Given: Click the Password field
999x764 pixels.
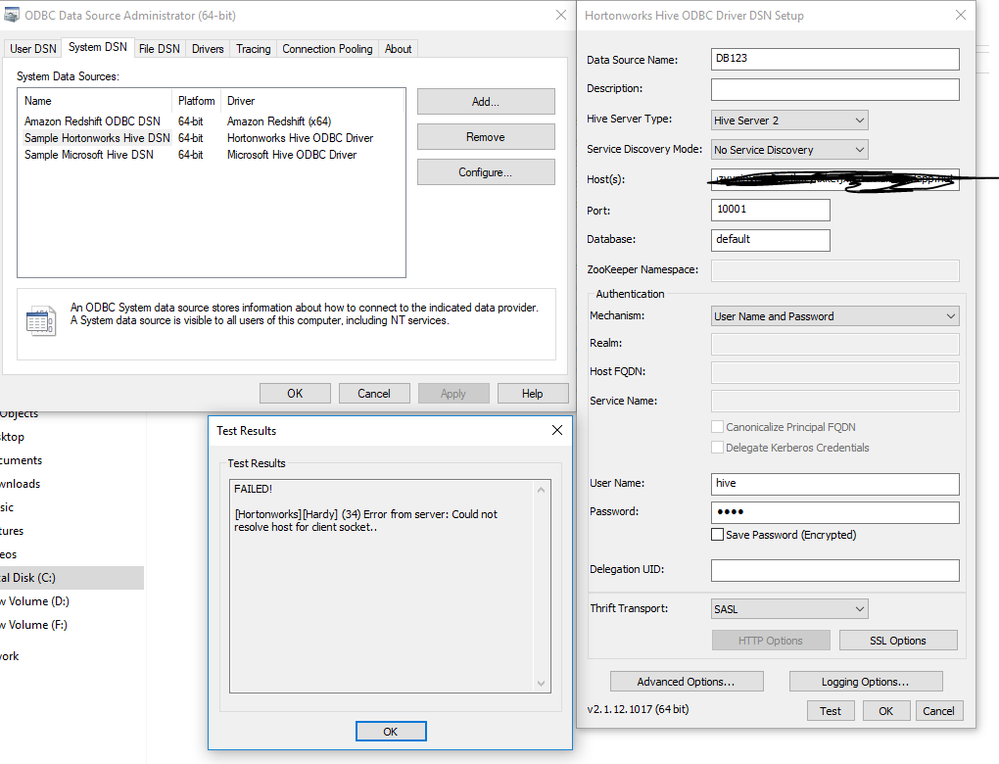Looking at the screenshot, I should point(835,512).
